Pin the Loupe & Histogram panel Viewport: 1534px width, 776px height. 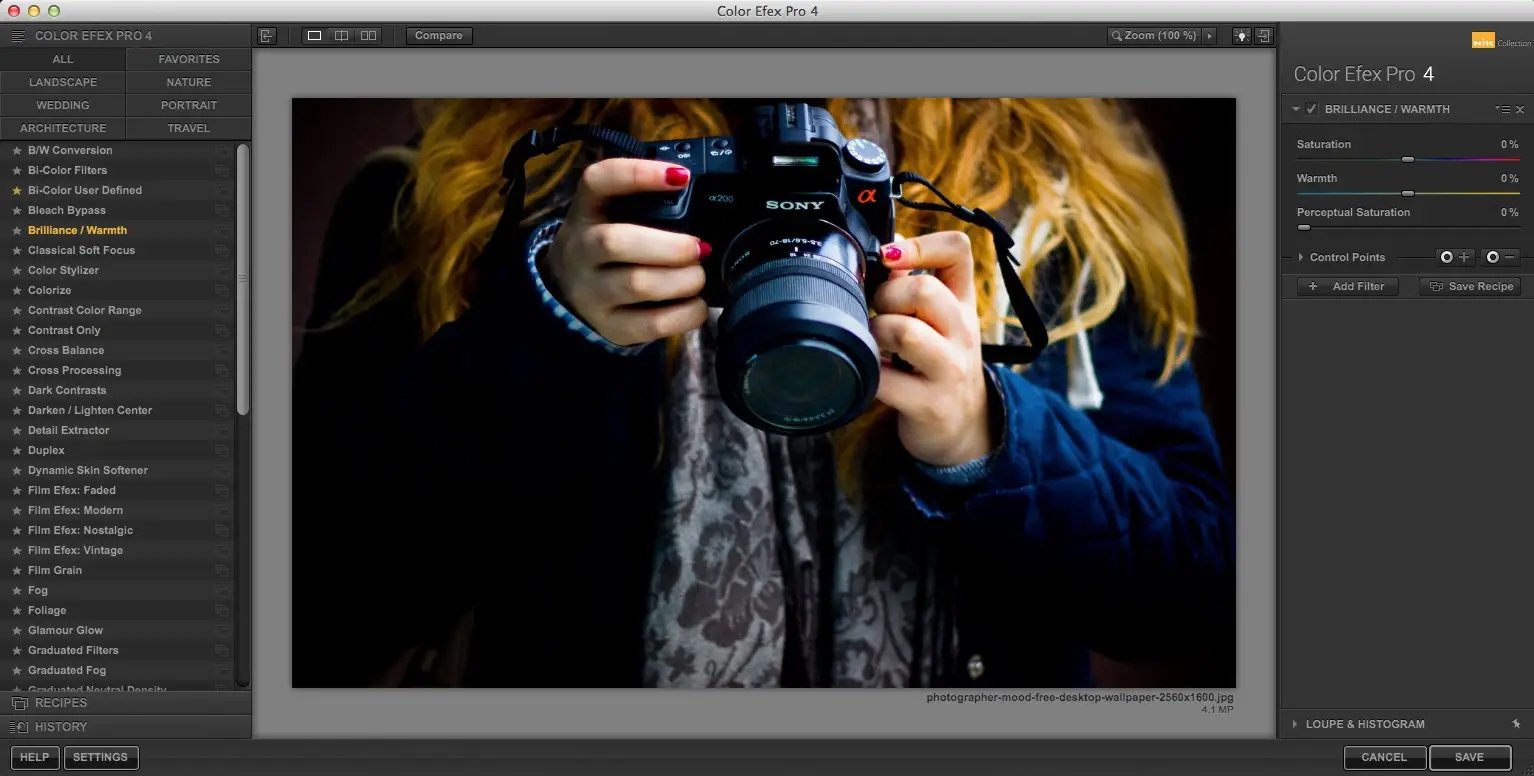[1517, 724]
